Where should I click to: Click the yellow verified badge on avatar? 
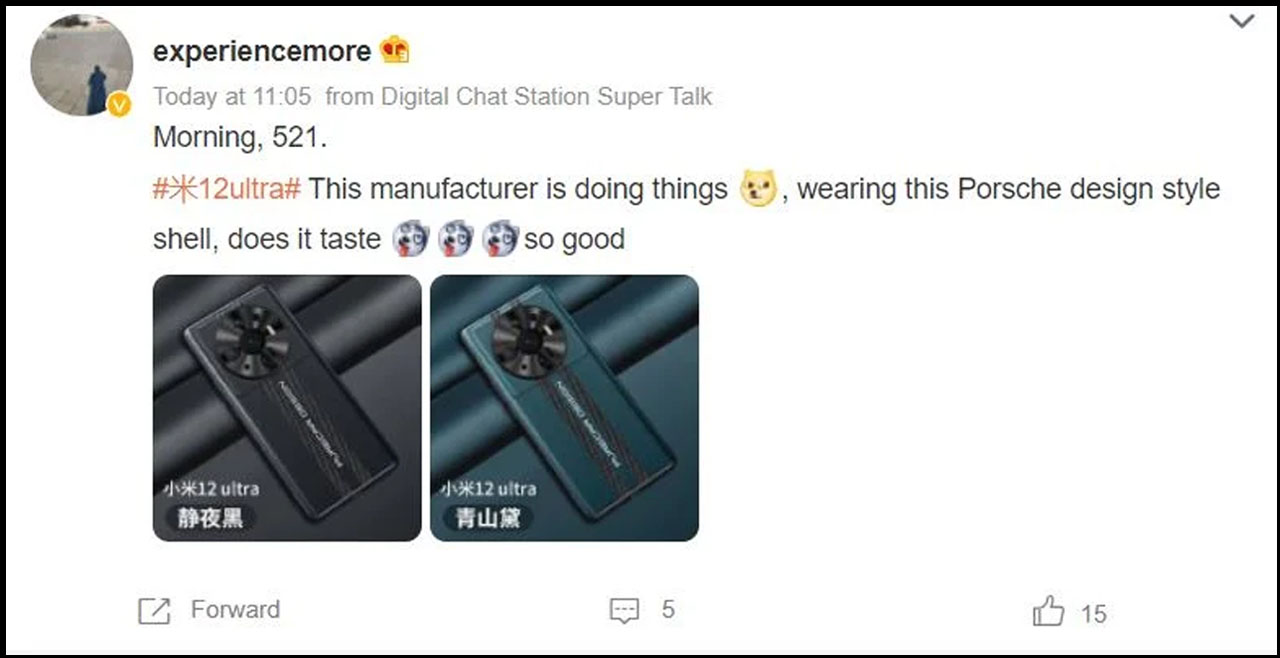[x=120, y=103]
